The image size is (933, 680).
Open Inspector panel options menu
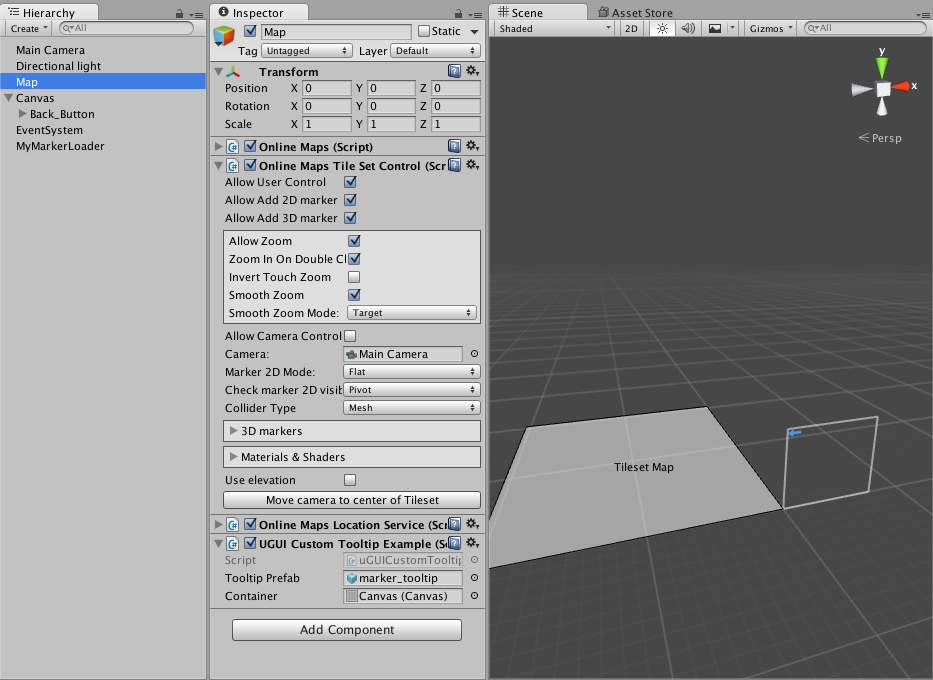pos(475,14)
